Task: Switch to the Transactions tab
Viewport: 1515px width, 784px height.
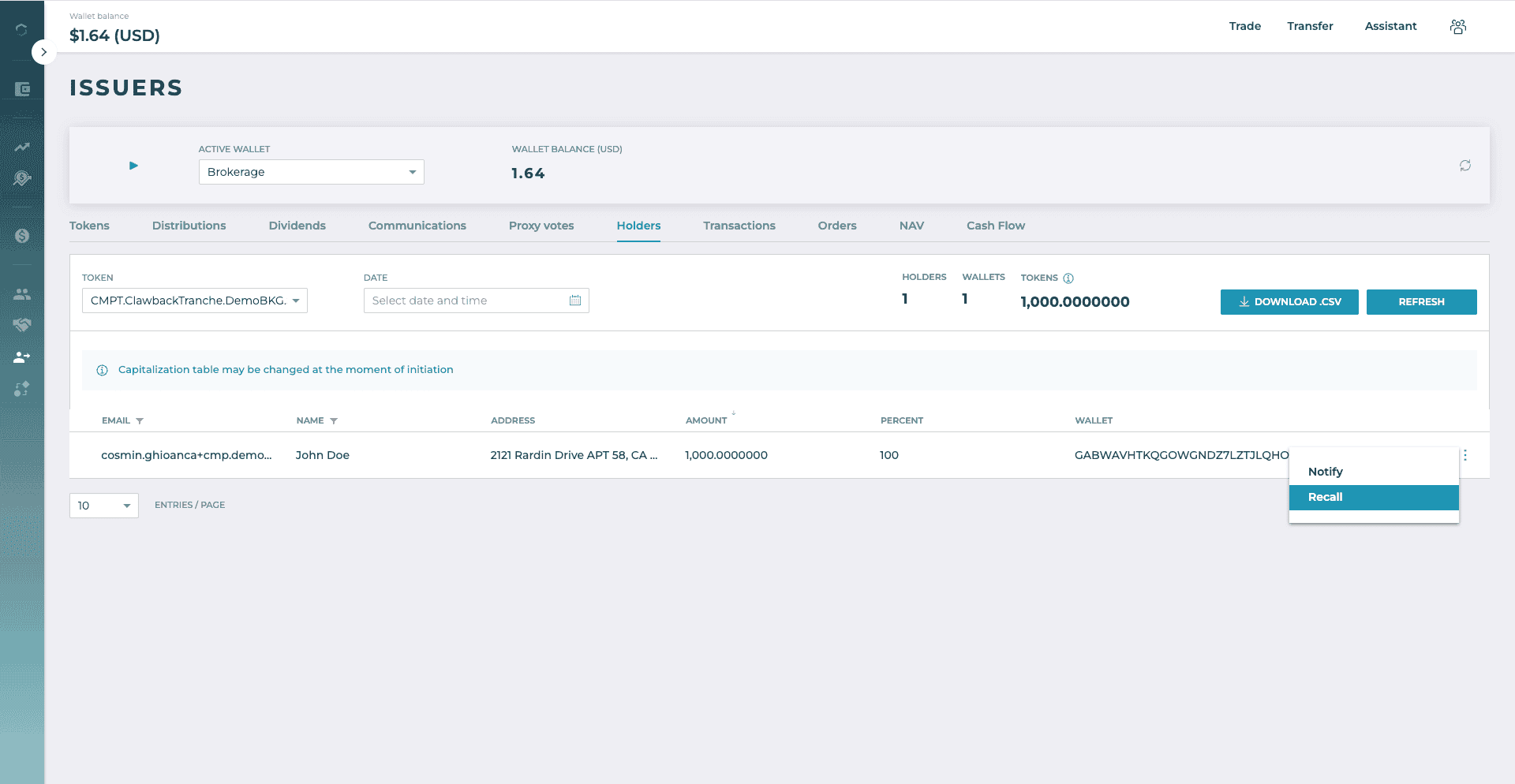Action: pyautogui.click(x=739, y=226)
